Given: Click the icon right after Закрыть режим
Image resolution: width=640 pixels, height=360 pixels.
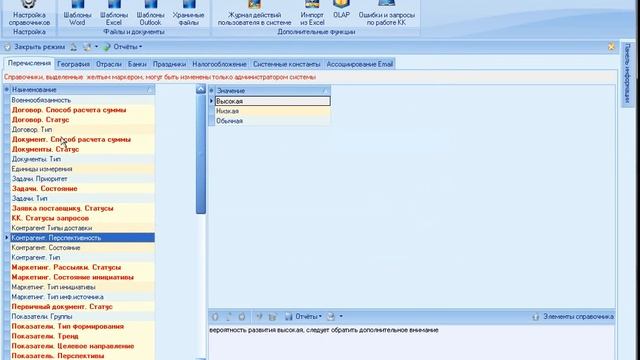Looking at the screenshot, I should 73,47.
